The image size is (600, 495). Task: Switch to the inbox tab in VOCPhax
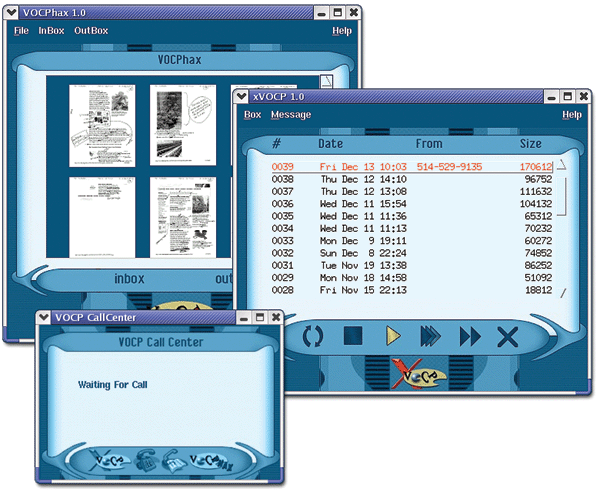pos(129,279)
